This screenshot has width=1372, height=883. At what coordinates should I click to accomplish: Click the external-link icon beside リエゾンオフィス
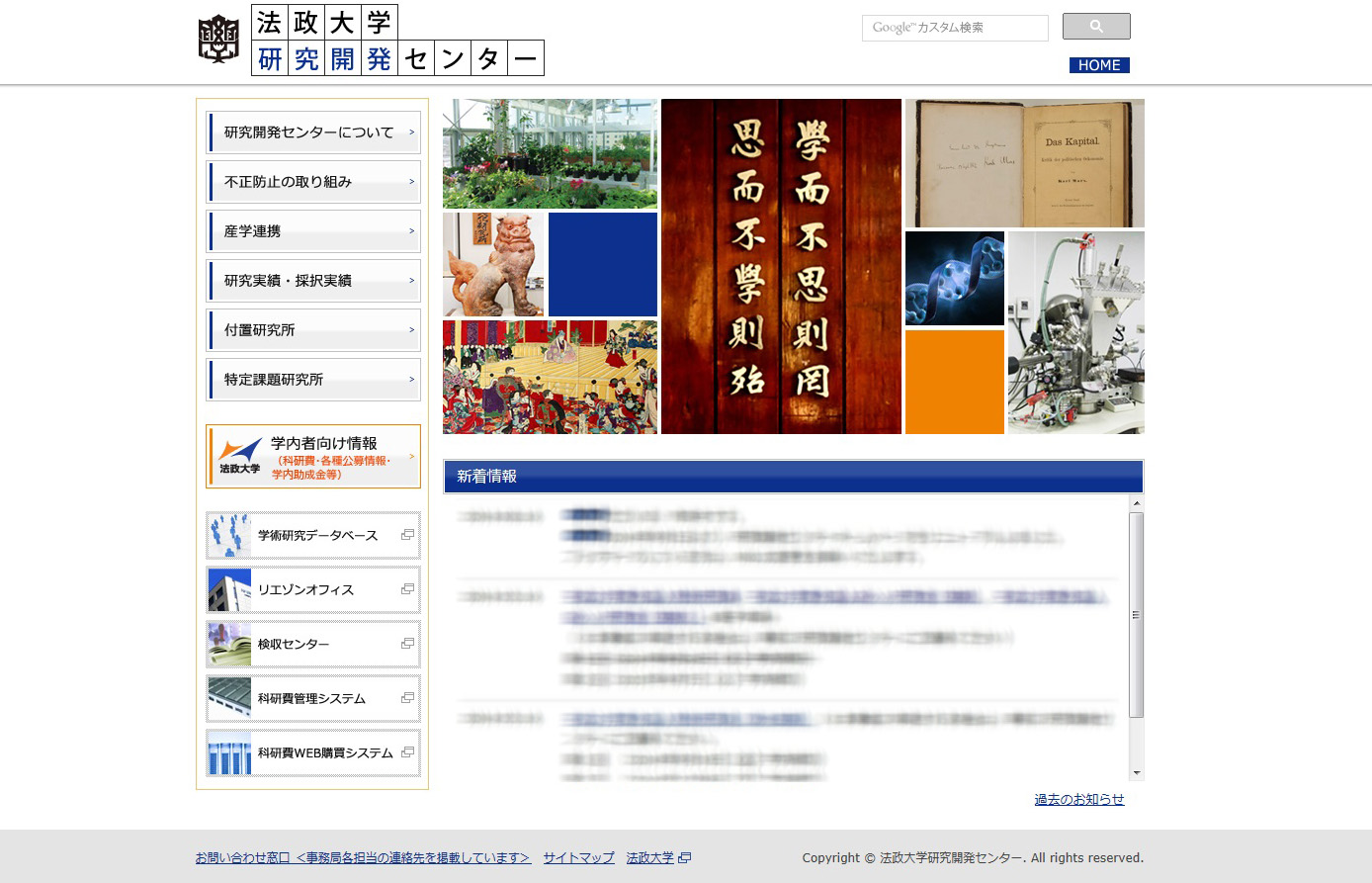click(x=407, y=589)
